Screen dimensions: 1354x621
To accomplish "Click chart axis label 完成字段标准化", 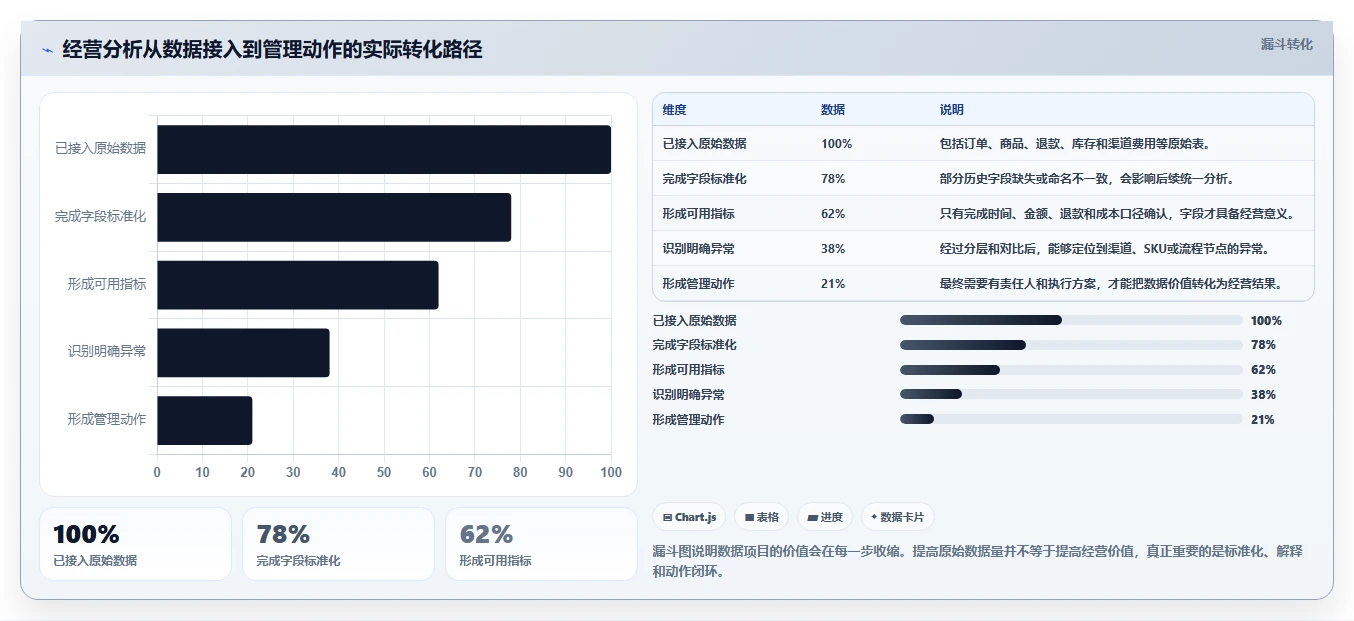I will point(100,217).
